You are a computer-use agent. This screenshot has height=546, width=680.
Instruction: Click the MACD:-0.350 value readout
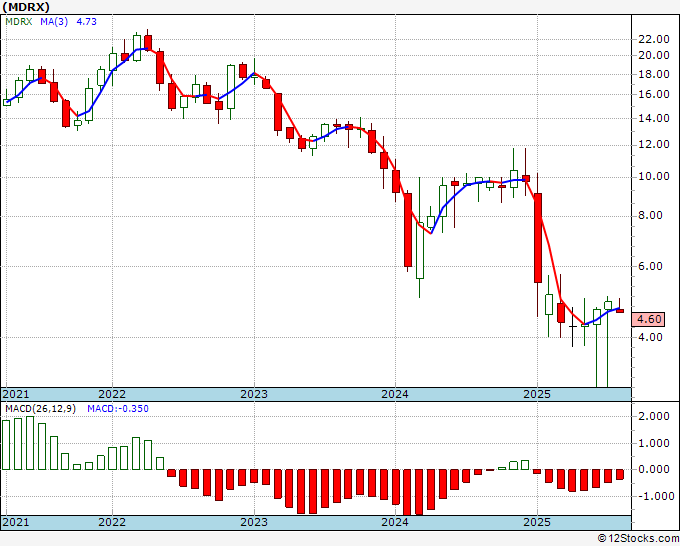118,409
